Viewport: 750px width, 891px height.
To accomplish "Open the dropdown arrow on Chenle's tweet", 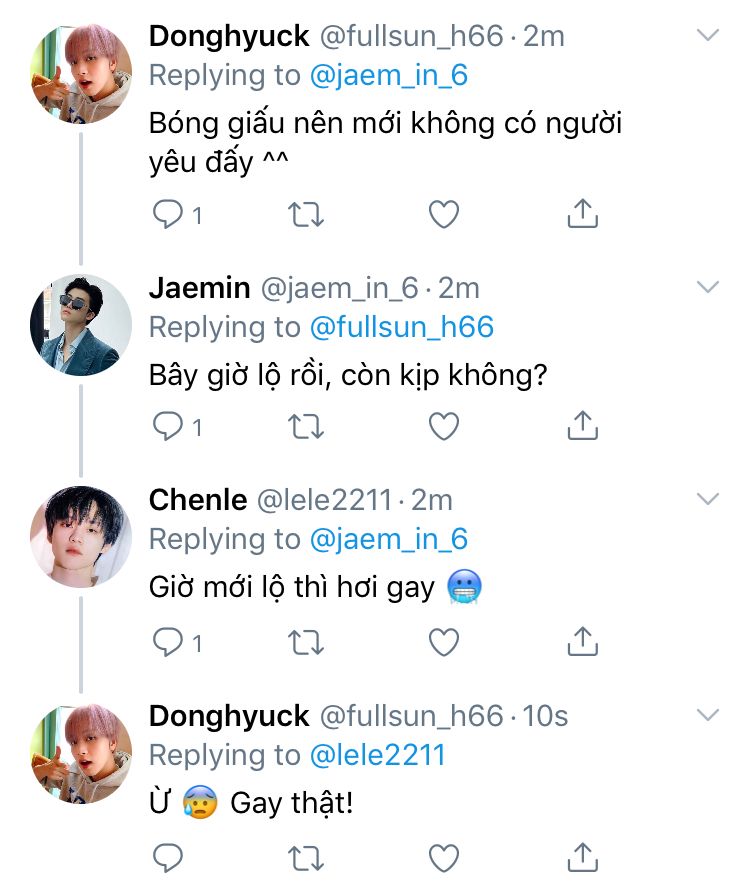I will click(708, 499).
